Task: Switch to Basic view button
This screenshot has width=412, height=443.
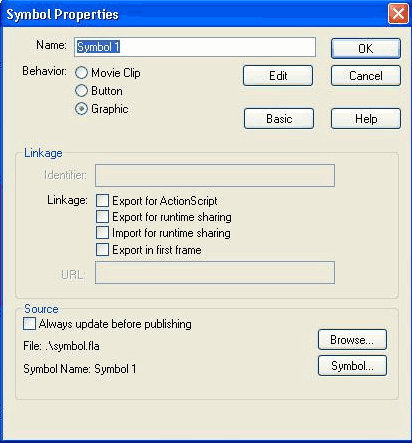Action: pyautogui.click(x=279, y=119)
